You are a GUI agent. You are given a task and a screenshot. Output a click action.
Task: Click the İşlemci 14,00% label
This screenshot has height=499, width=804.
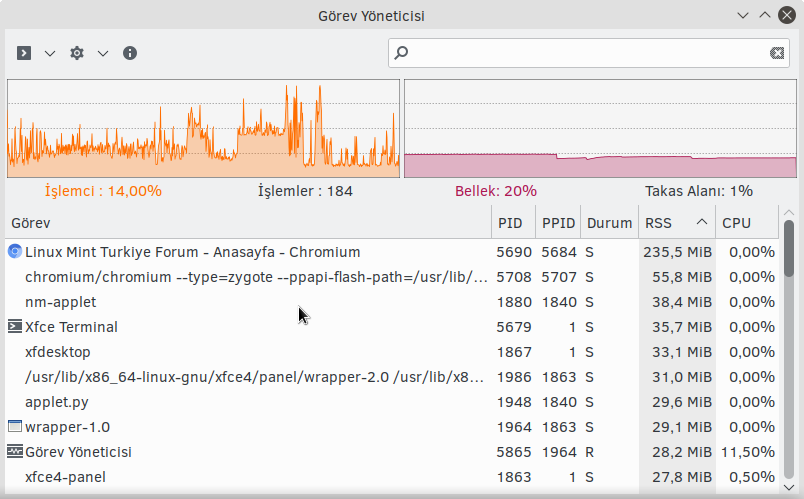(103, 191)
